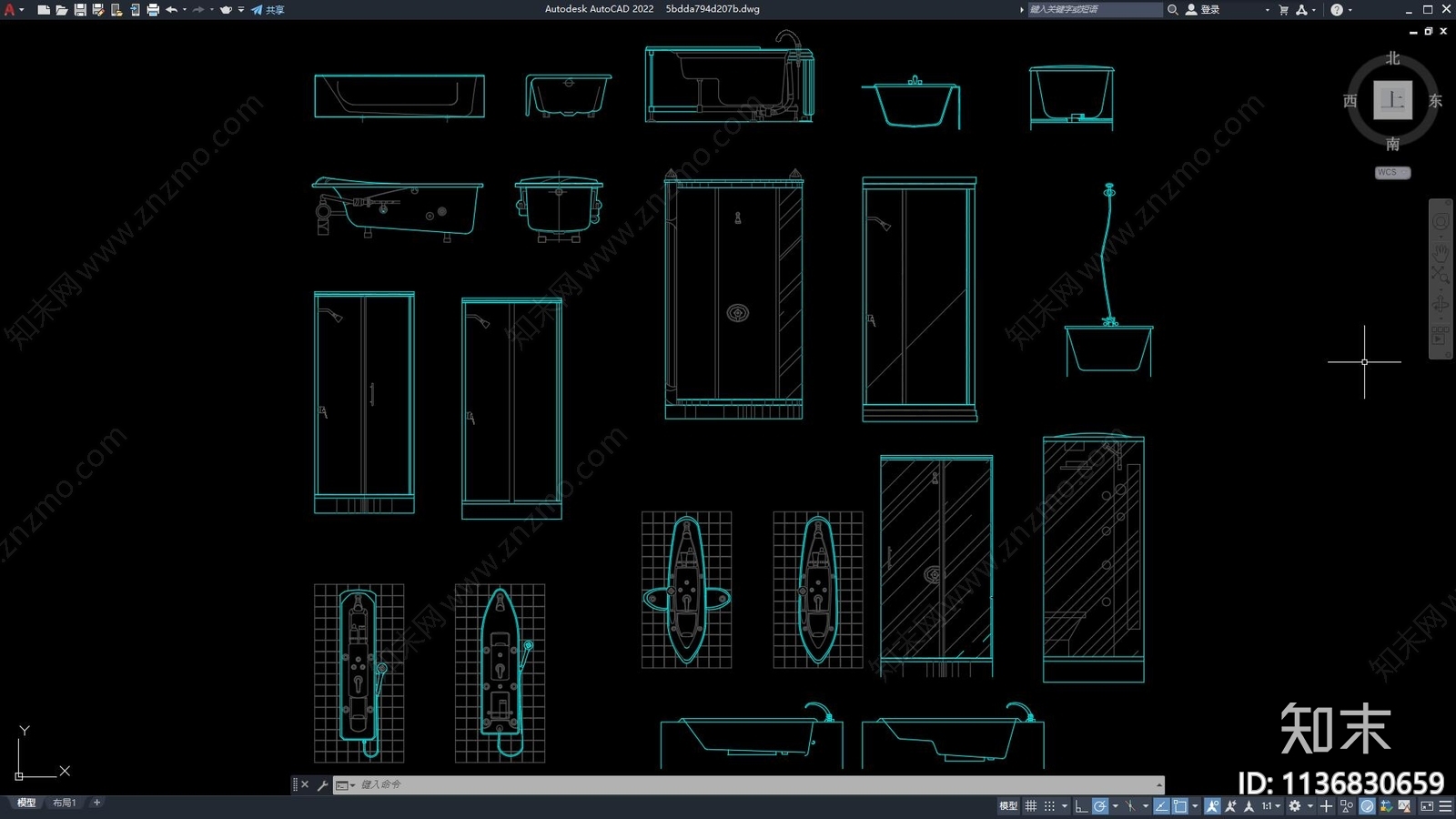The width and height of the screenshot is (1456, 819).
Task: Toggle drawing grid display in the status bar
Action: [x=1031, y=806]
